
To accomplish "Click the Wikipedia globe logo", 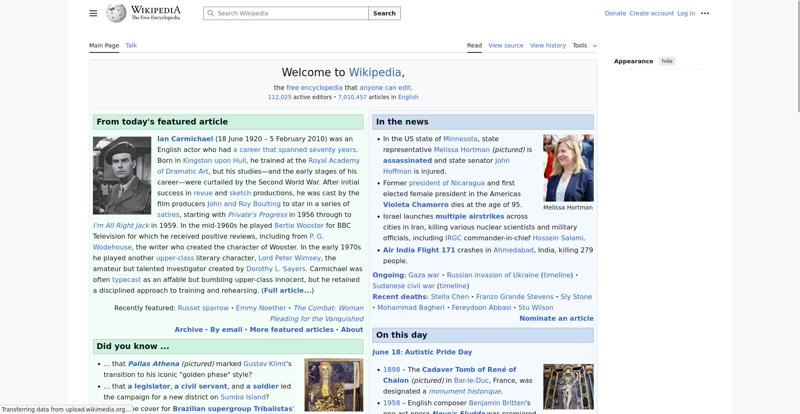I will (116, 13).
